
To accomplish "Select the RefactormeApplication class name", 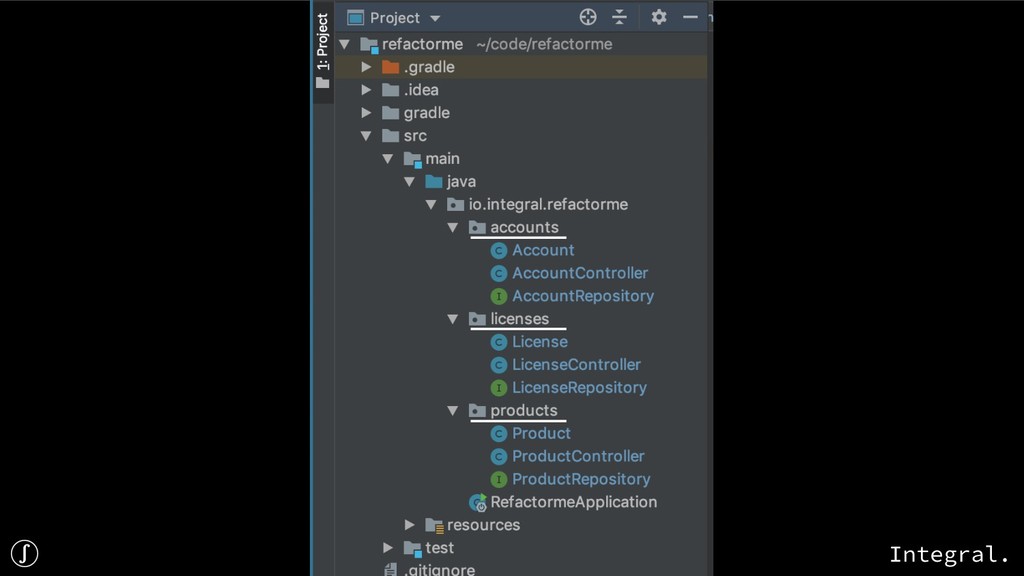I will [574, 502].
